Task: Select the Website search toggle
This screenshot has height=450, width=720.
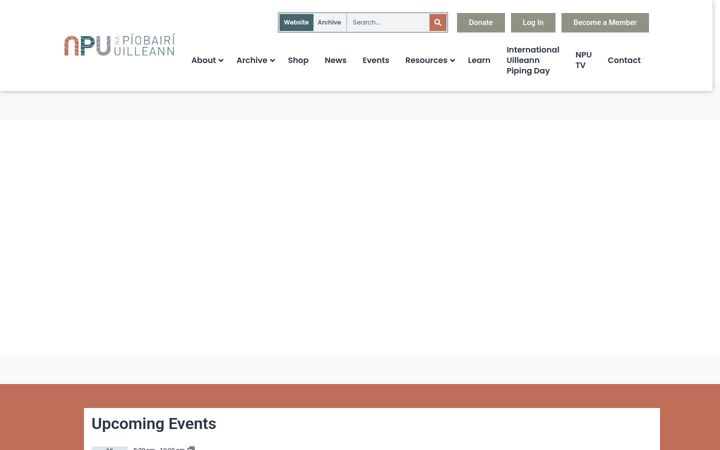Action: [296, 22]
